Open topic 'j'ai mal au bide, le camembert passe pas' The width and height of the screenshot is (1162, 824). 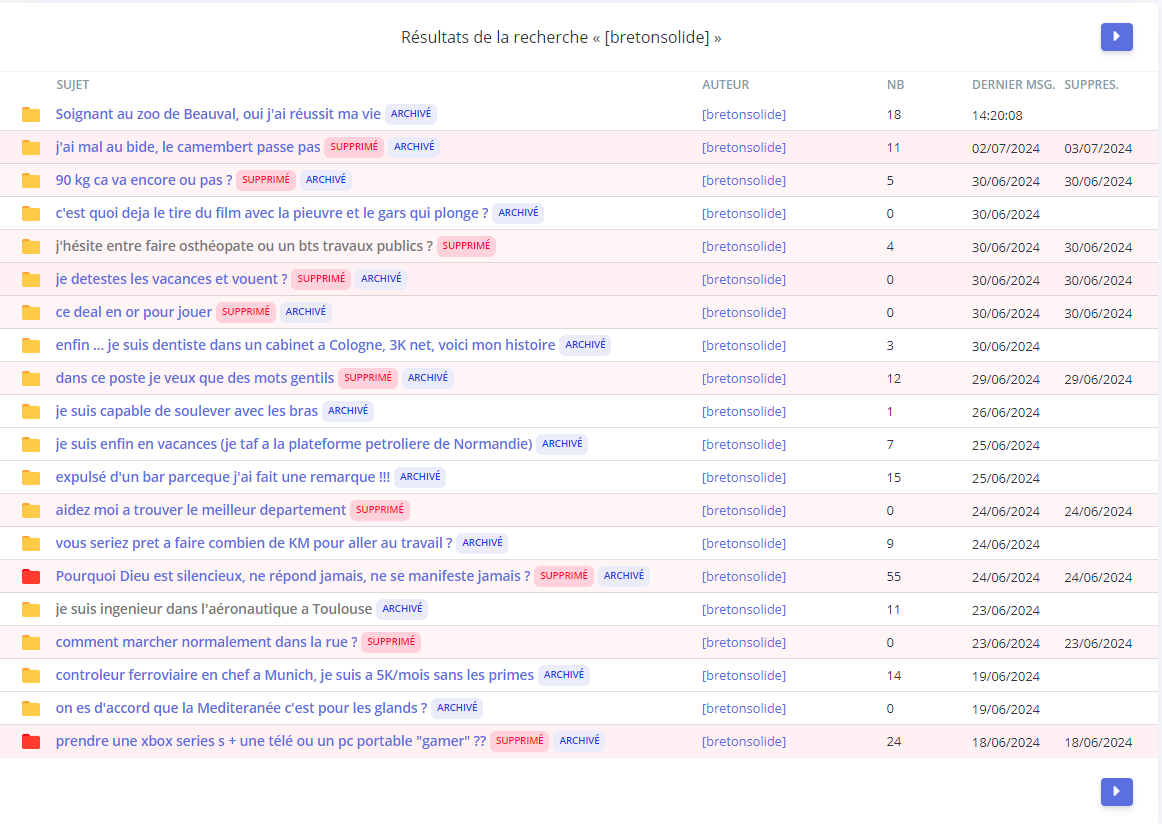tap(187, 147)
